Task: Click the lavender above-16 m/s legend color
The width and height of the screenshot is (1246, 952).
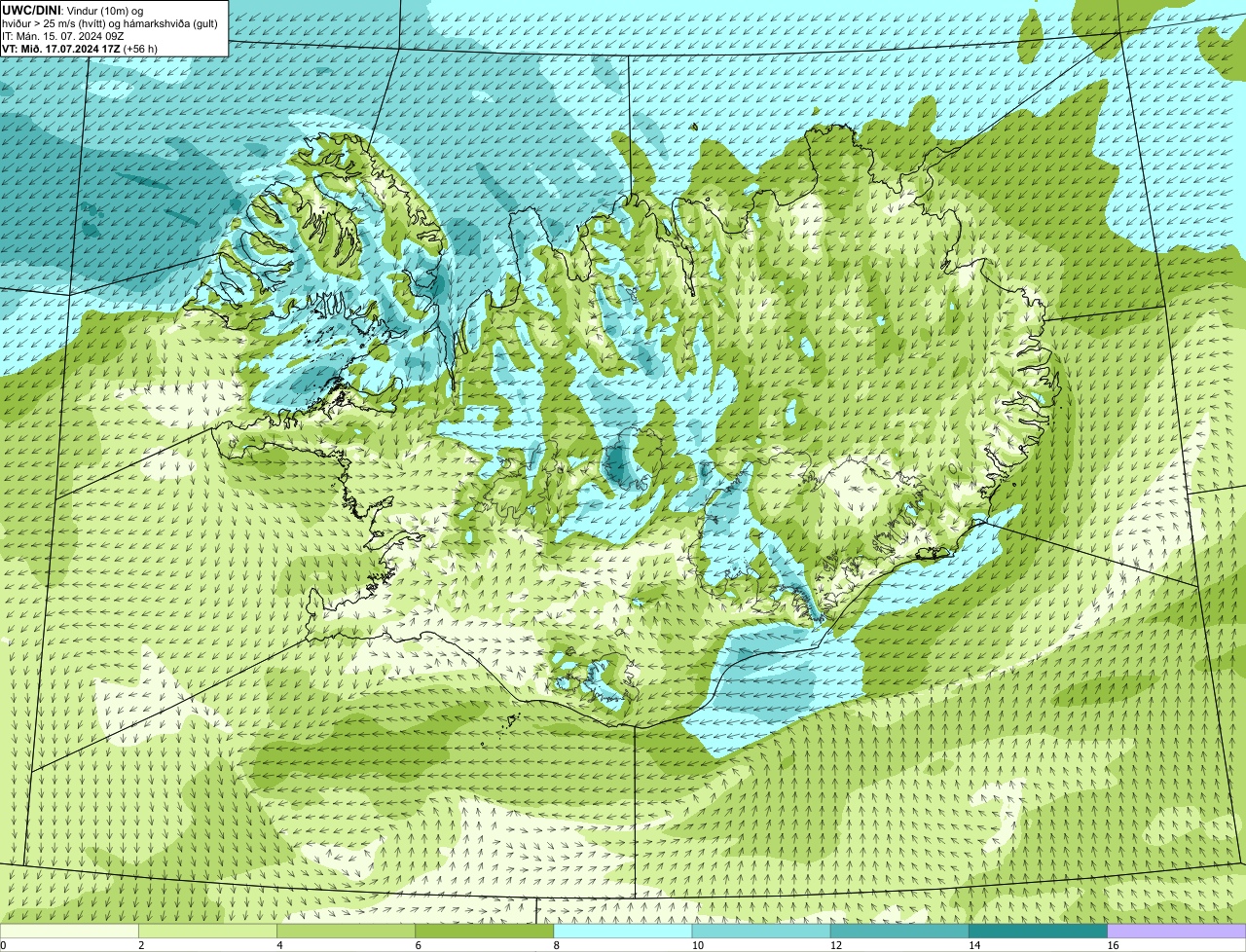Action: [1177, 932]
